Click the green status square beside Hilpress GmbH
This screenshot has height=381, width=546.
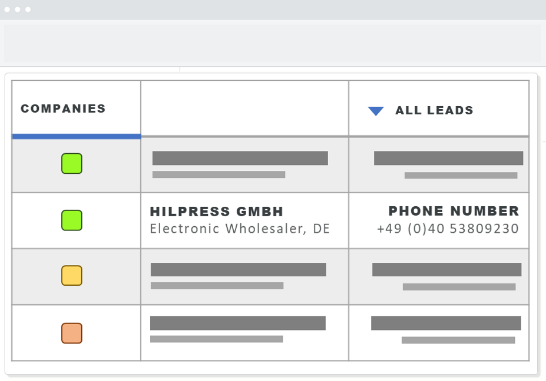(72, 220)
